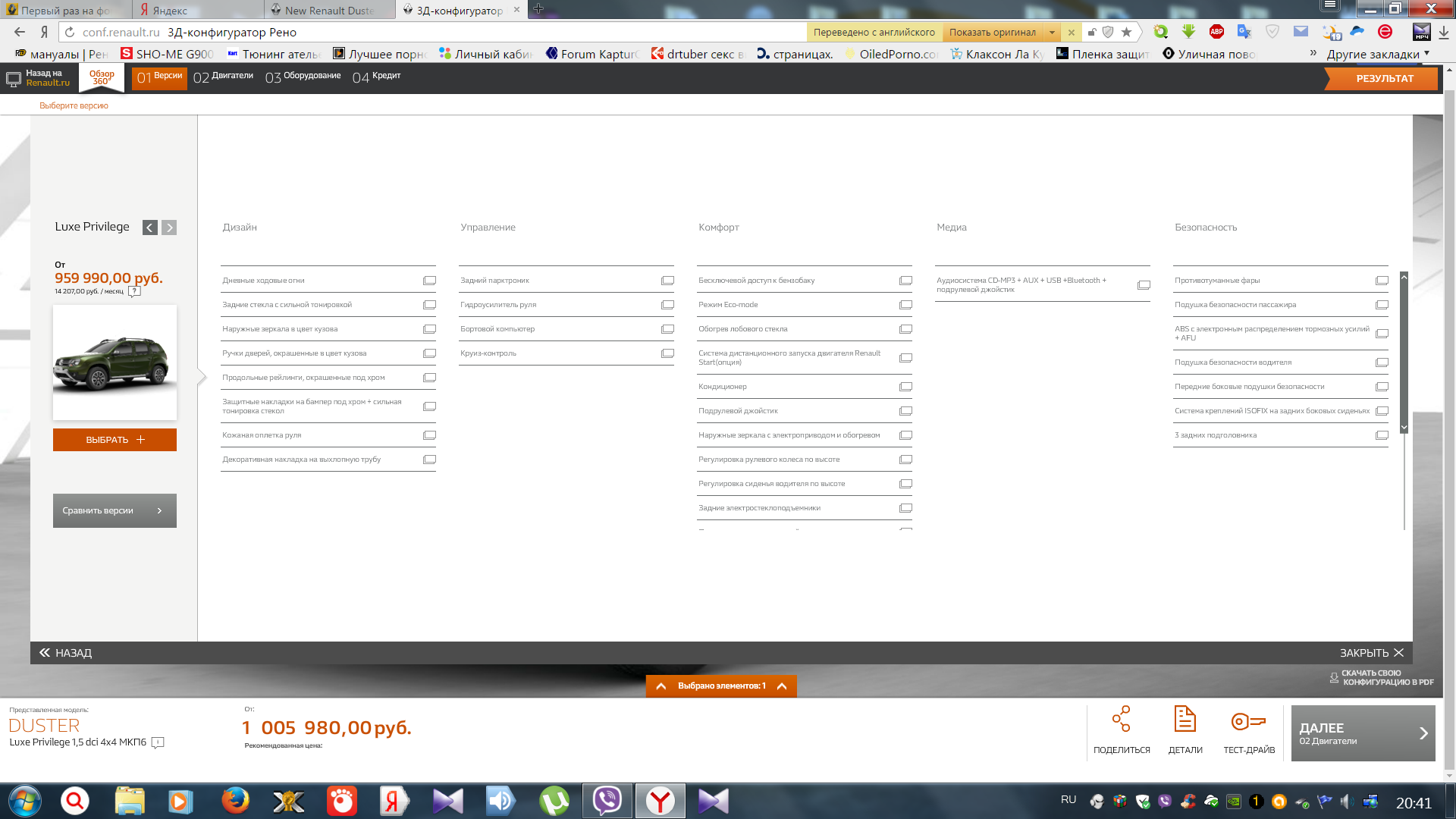Open uTorrent from the taskbar

[x=554, y=801]
